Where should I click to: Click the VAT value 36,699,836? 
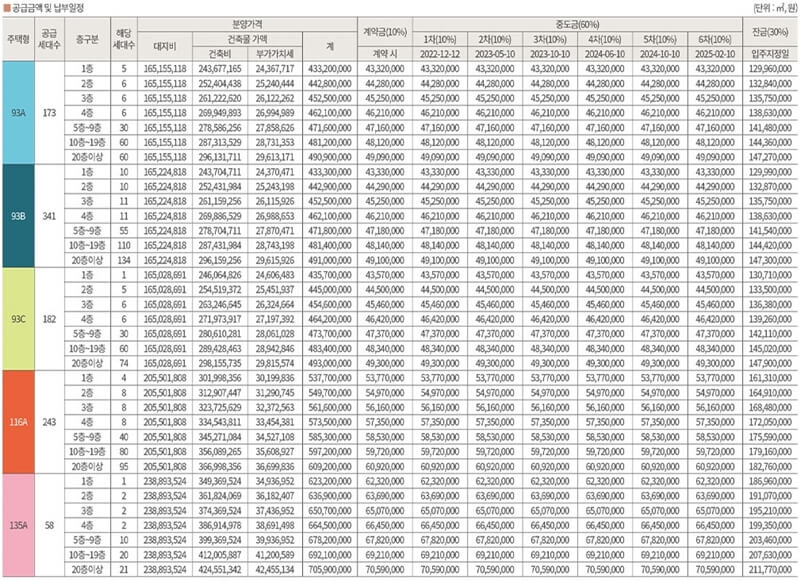pos(275,467)
